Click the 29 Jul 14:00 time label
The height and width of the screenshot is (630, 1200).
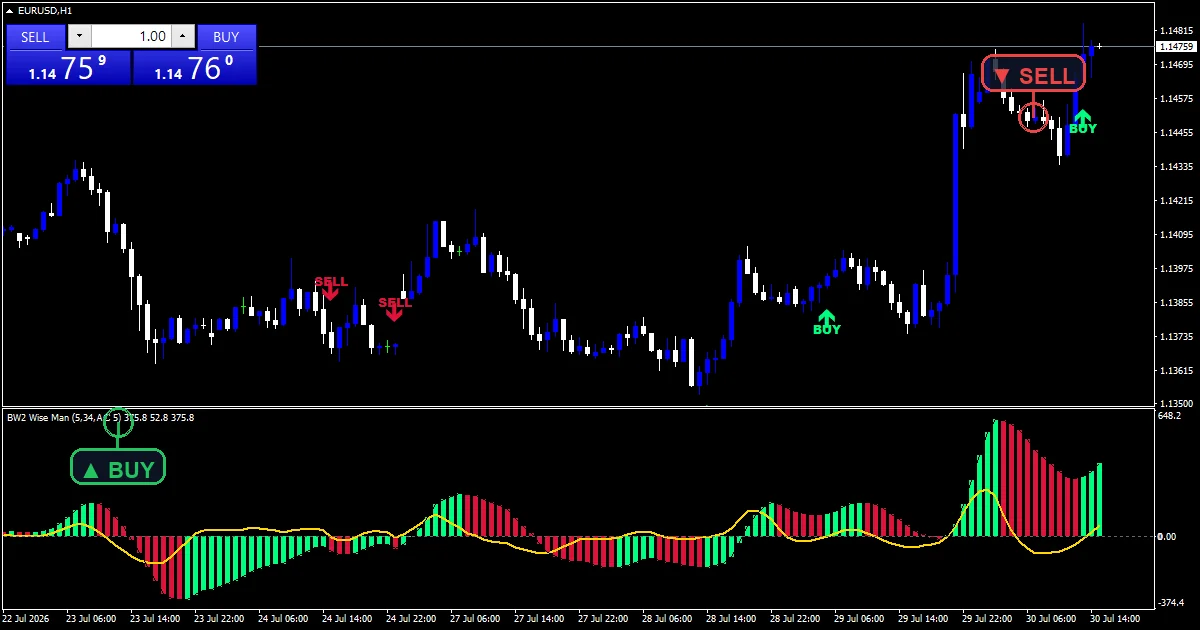point(924,618)
